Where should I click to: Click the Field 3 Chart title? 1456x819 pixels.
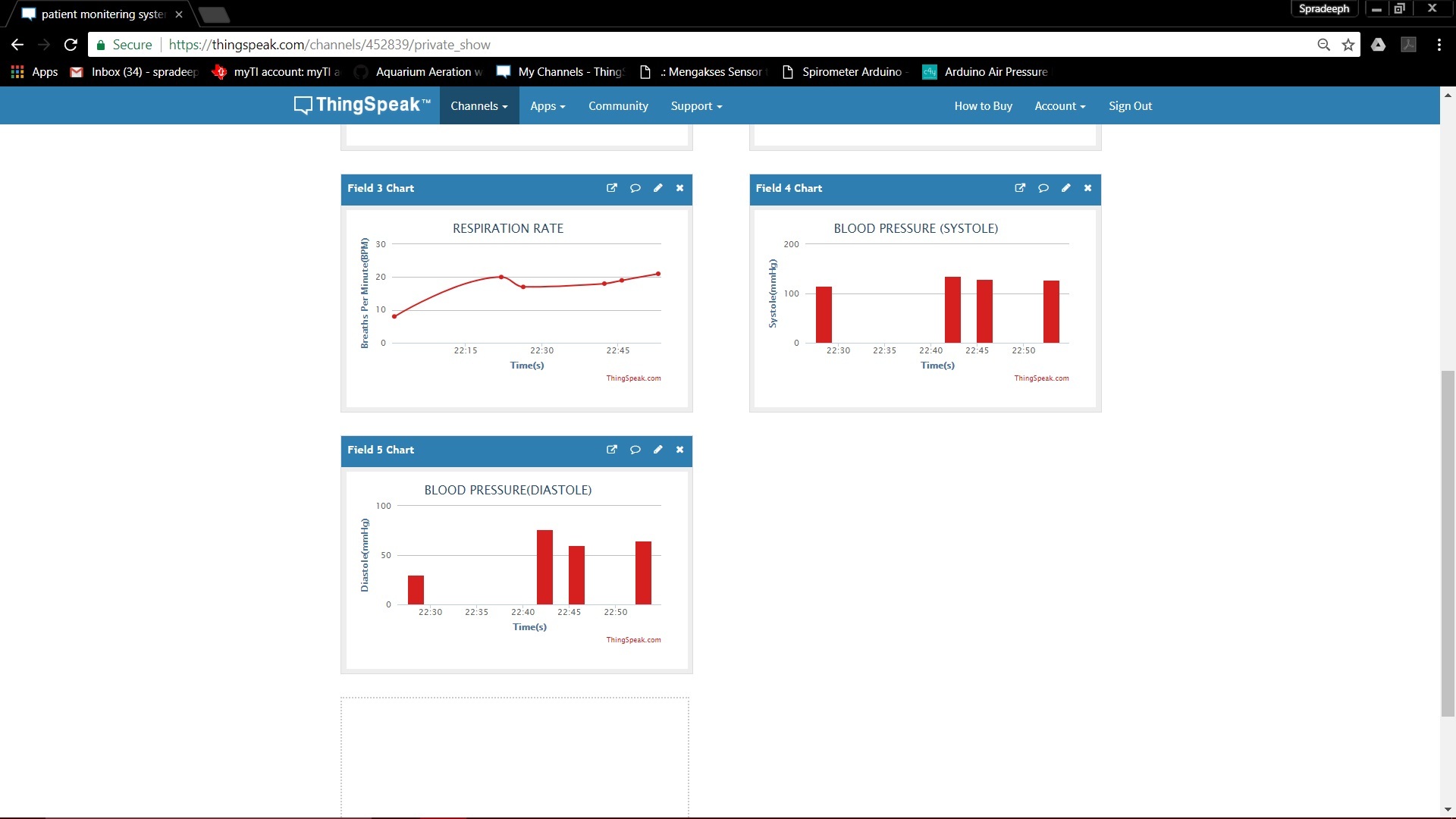pos(381,188)
